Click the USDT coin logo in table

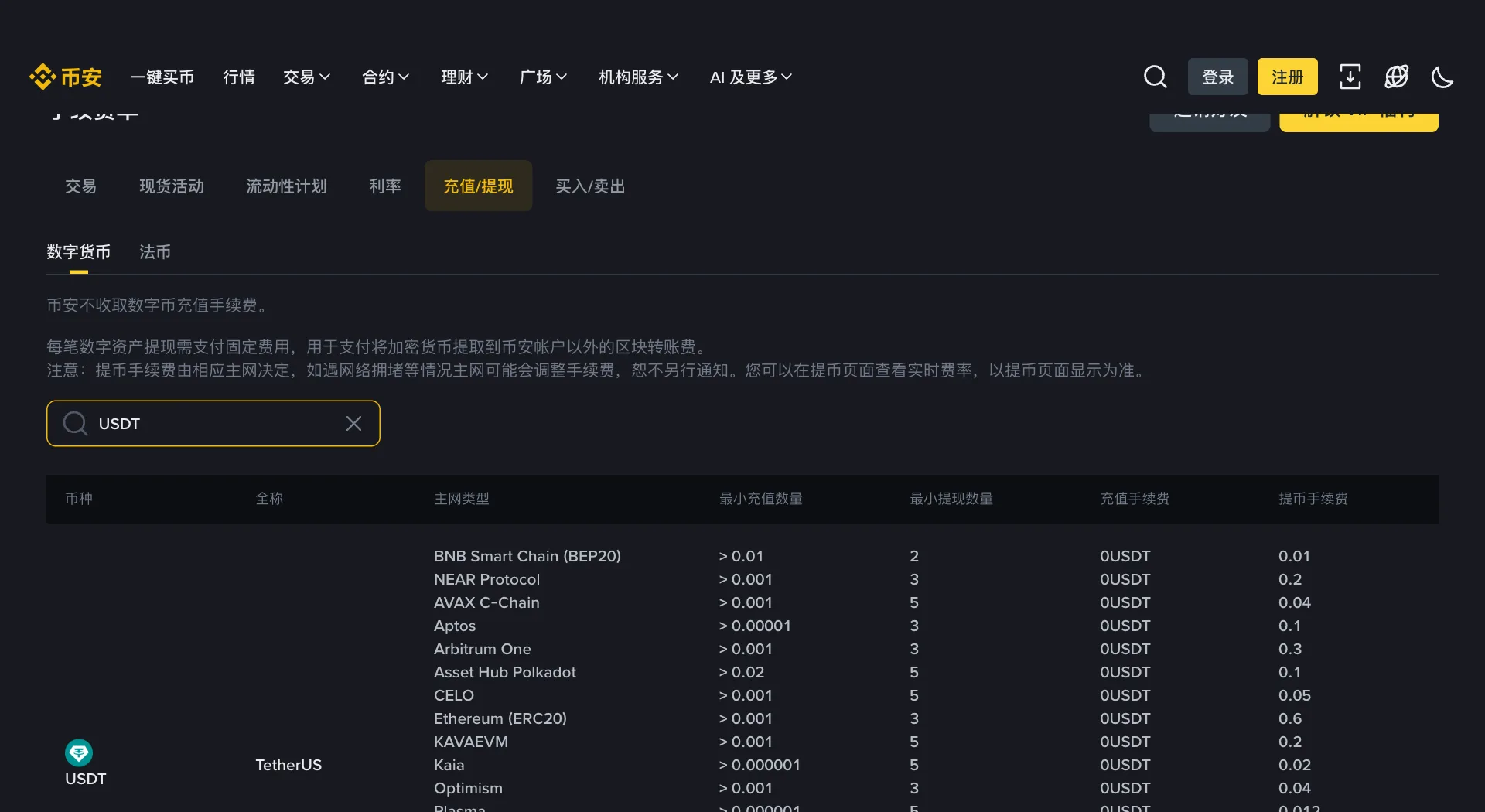point(79,752)
